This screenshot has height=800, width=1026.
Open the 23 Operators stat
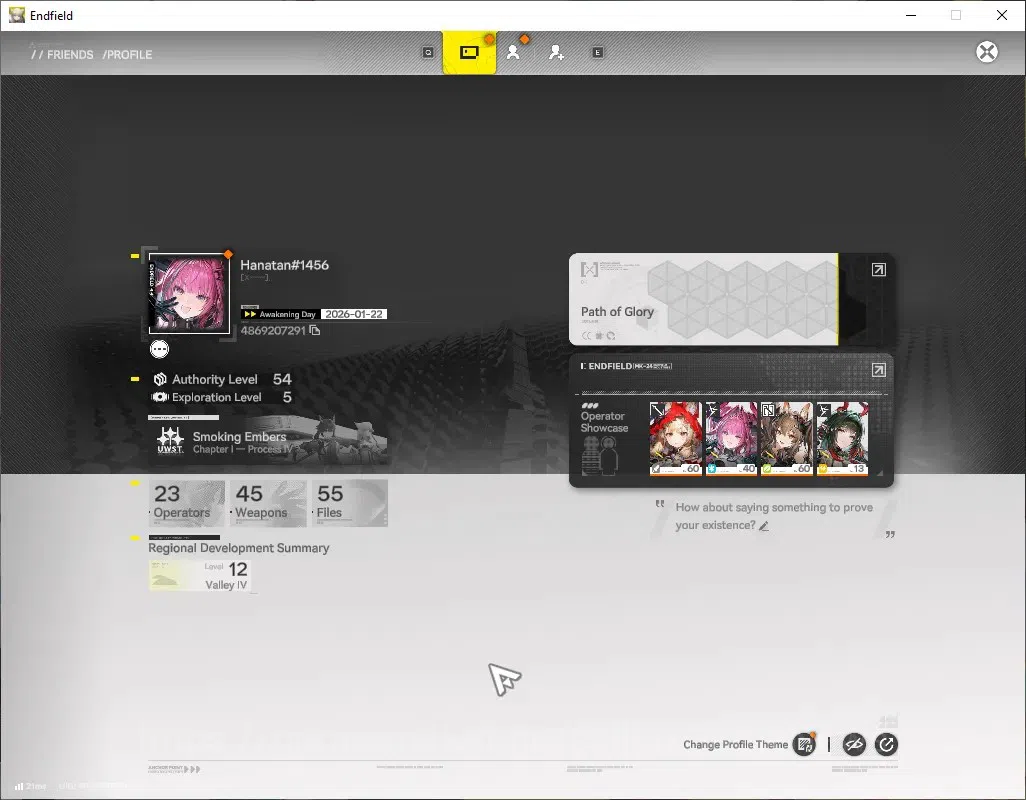187,502
